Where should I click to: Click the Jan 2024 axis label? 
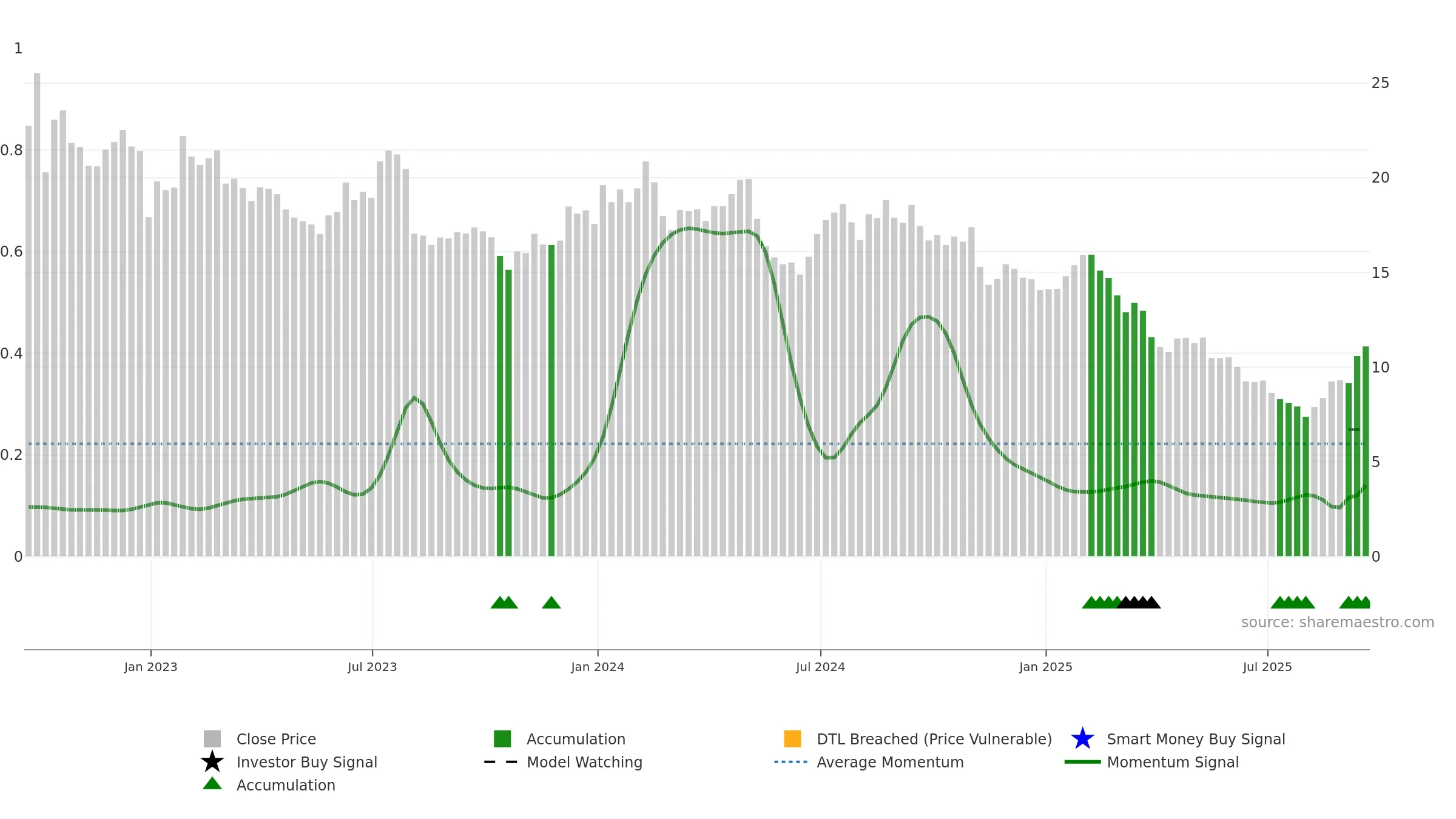pos(598,667)
